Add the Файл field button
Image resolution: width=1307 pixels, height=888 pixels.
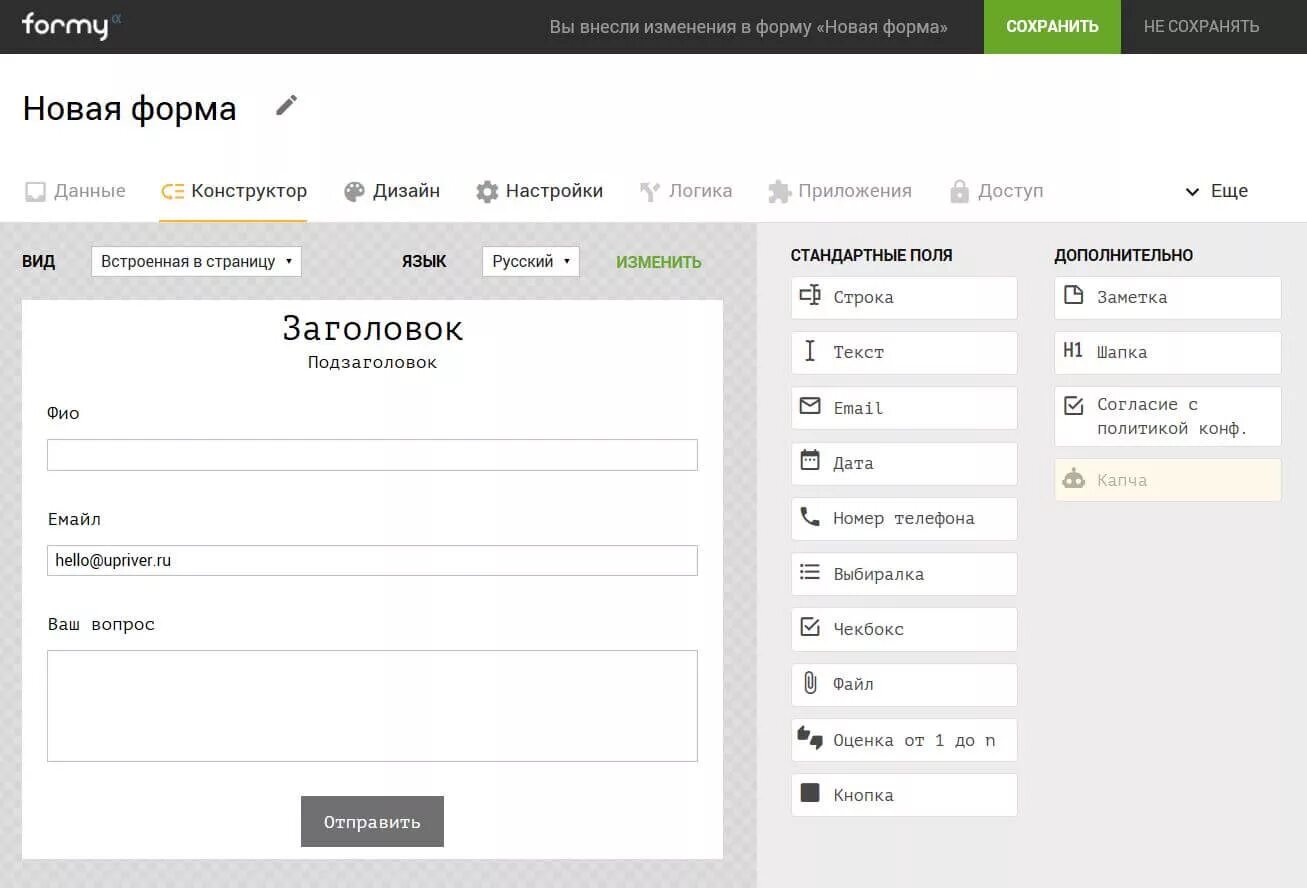pyautogui.click(x=904, y=684)
